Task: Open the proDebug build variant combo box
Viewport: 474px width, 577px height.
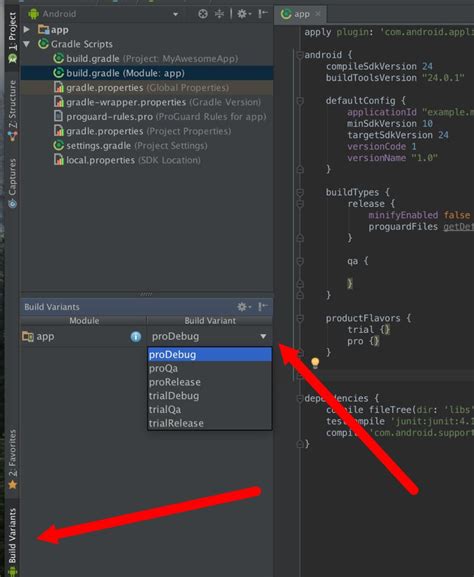Action: (209, 336)
